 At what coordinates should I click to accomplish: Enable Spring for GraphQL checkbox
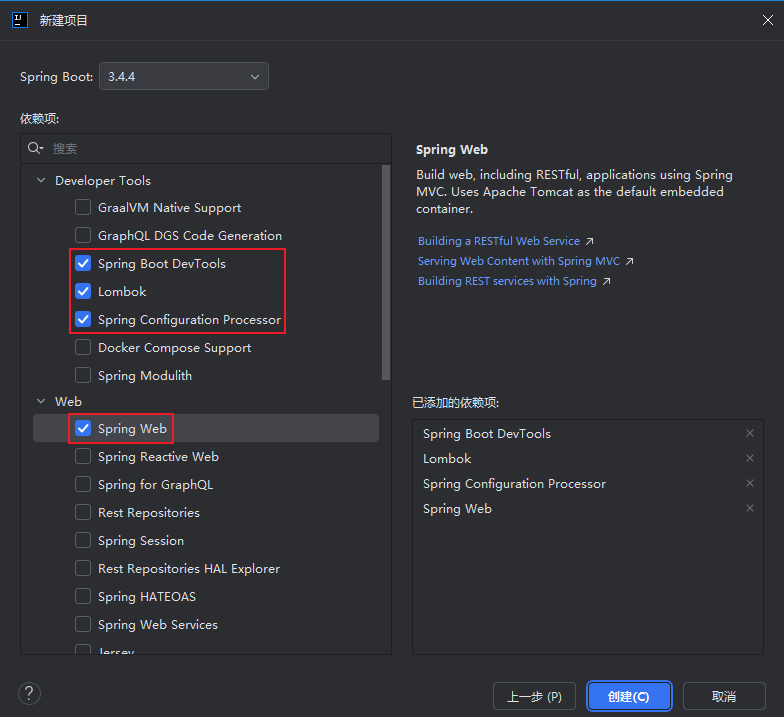pyautogui.click(x=83, y=484)
